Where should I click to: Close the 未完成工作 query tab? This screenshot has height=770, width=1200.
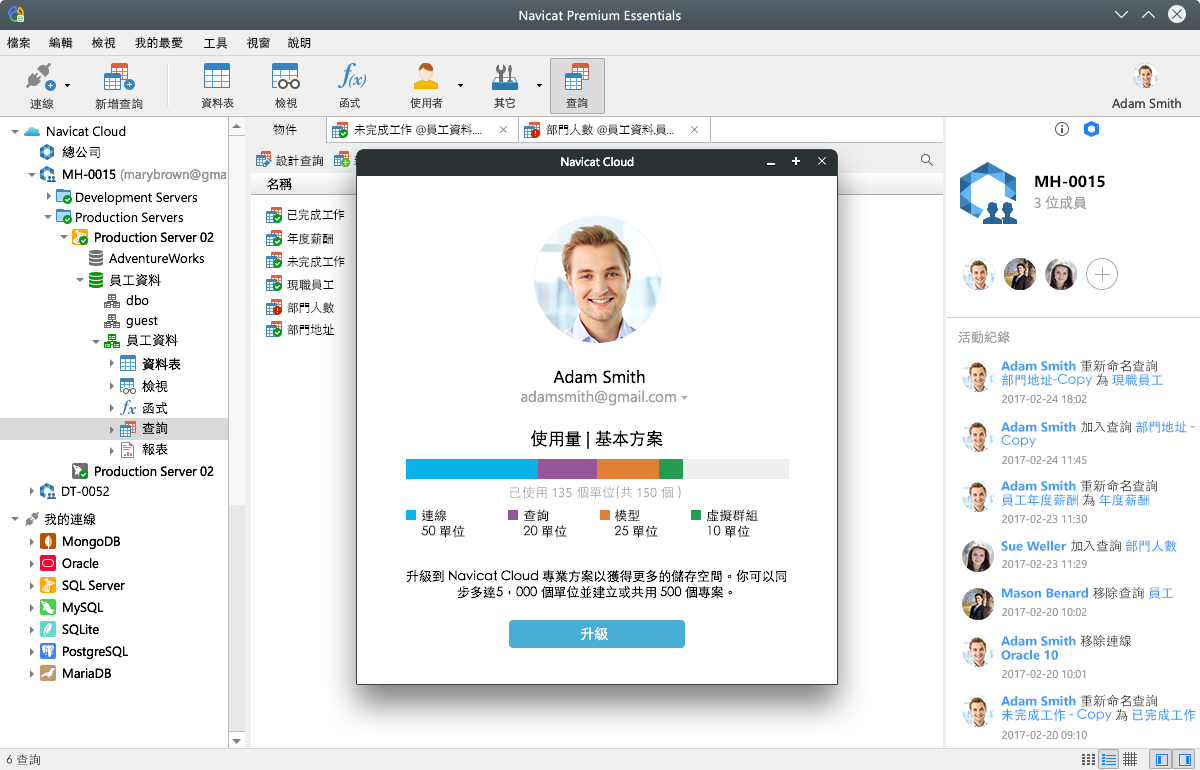[x=503, y=130]
